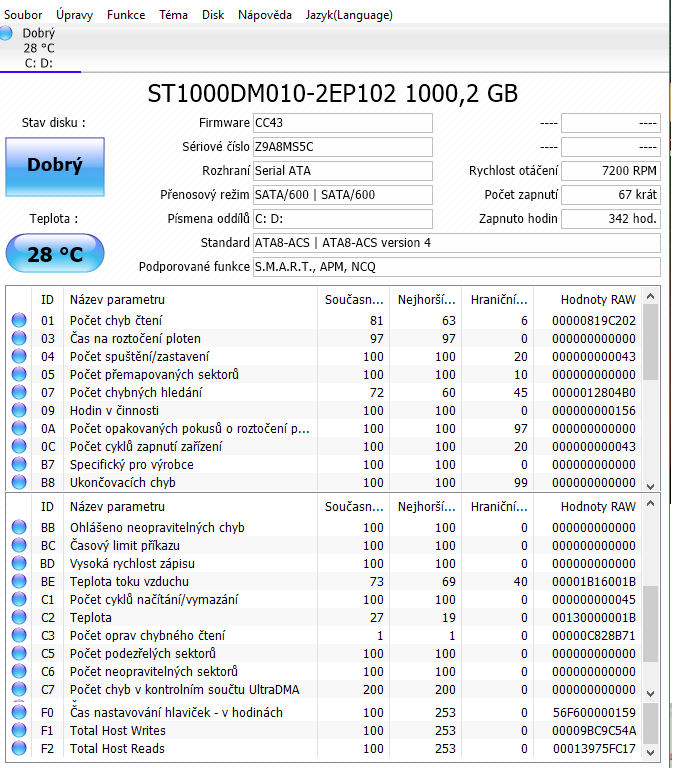Open the Disk menu
680x768 pixels.
[x=213, y=15]
